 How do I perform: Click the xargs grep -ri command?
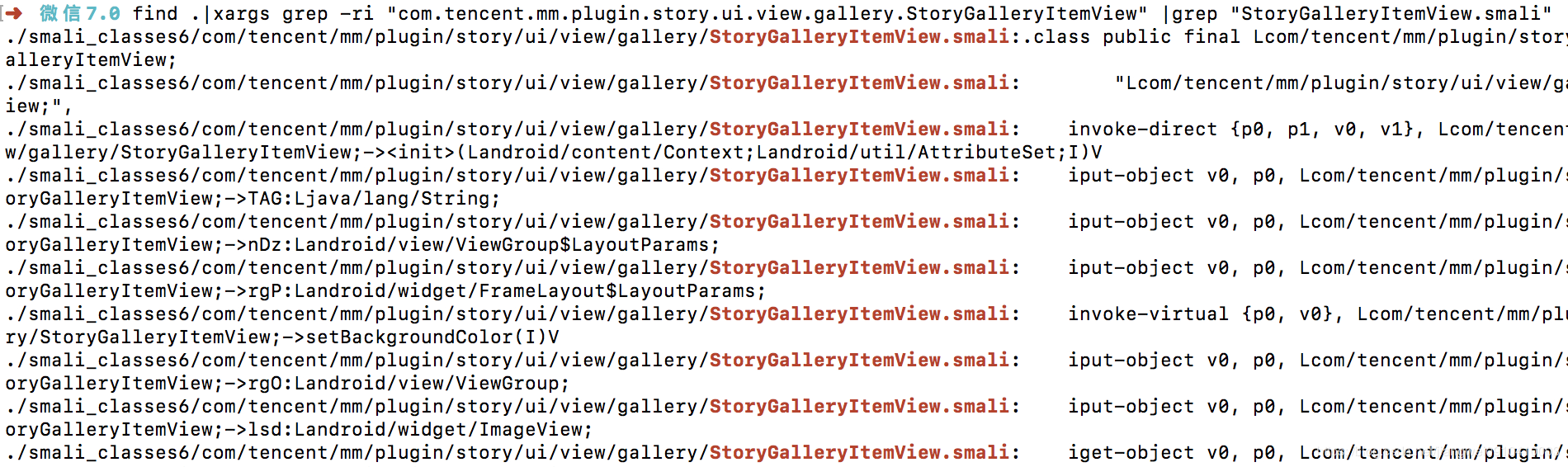pos(293,14)
